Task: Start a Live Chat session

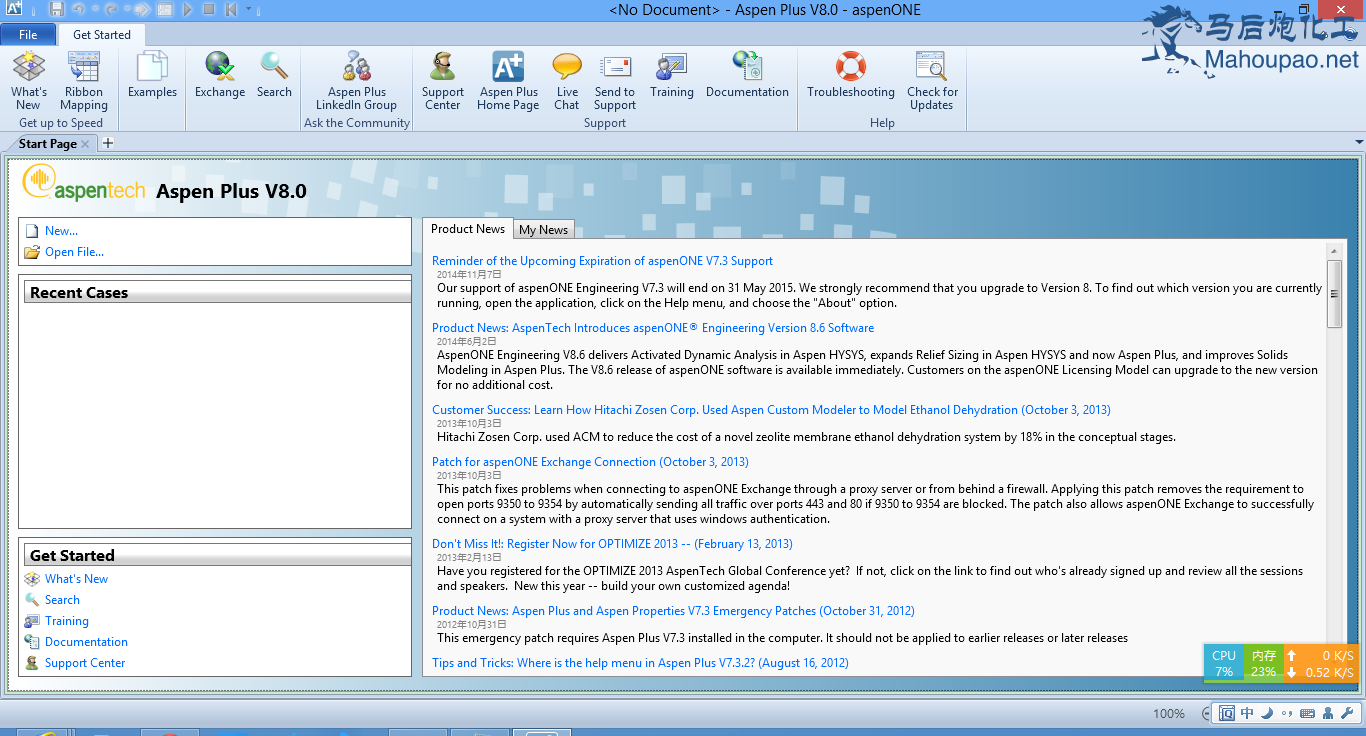Action: [567, 81]
